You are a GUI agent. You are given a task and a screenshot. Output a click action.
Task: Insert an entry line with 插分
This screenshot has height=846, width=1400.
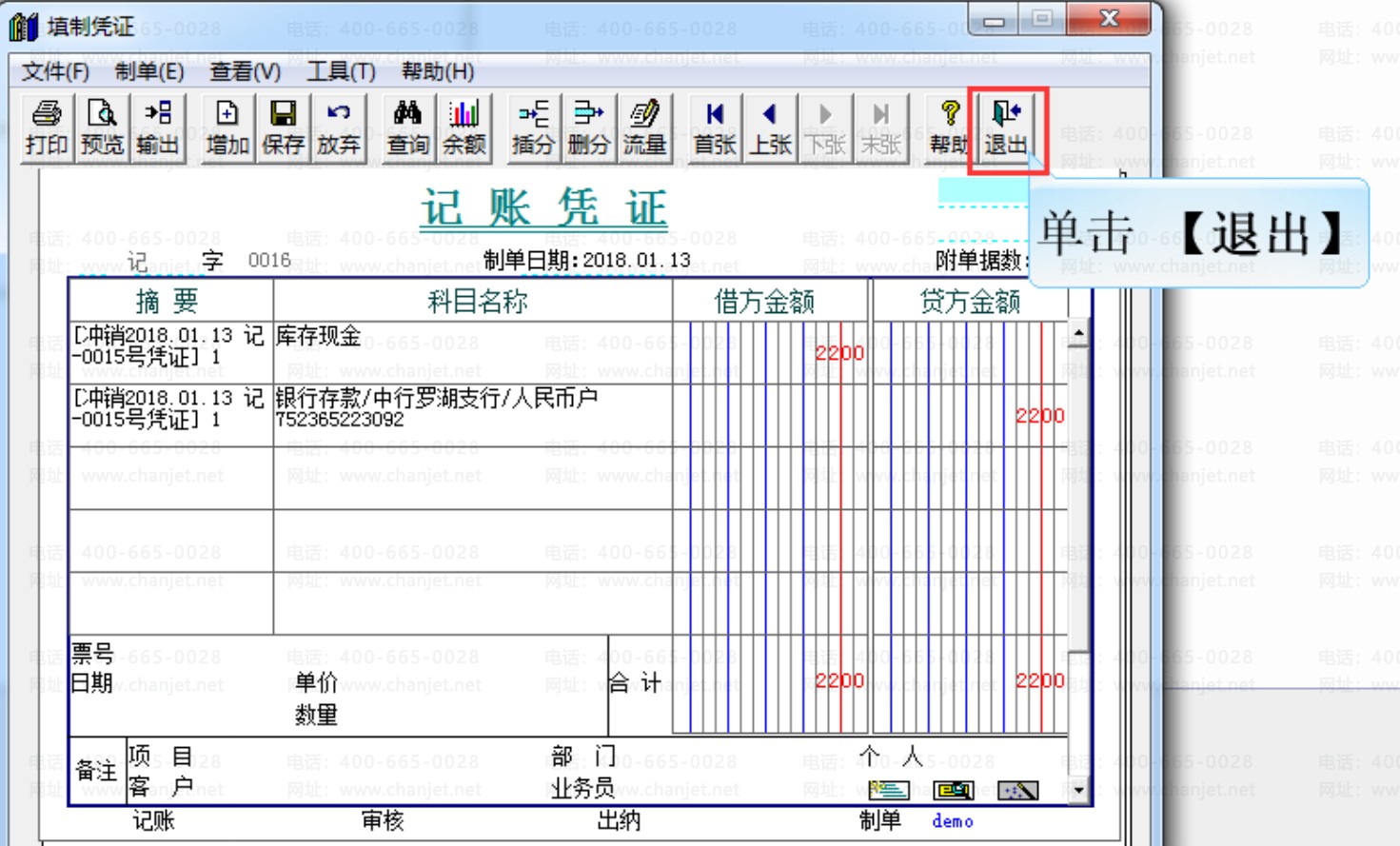533,128
